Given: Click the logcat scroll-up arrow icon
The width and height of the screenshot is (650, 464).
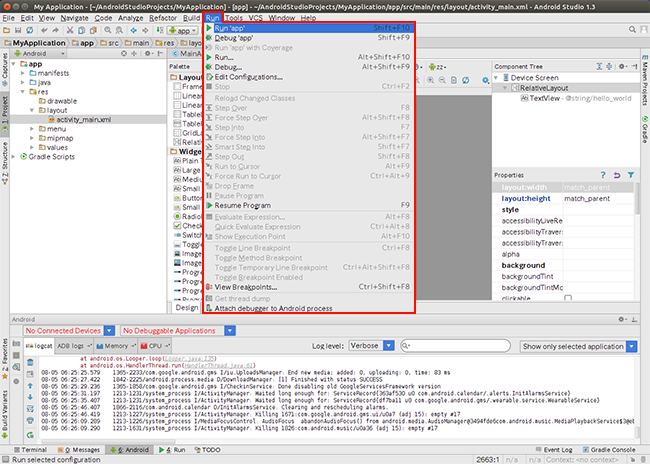Looking at the screenshot, I should tap(30, 386).
